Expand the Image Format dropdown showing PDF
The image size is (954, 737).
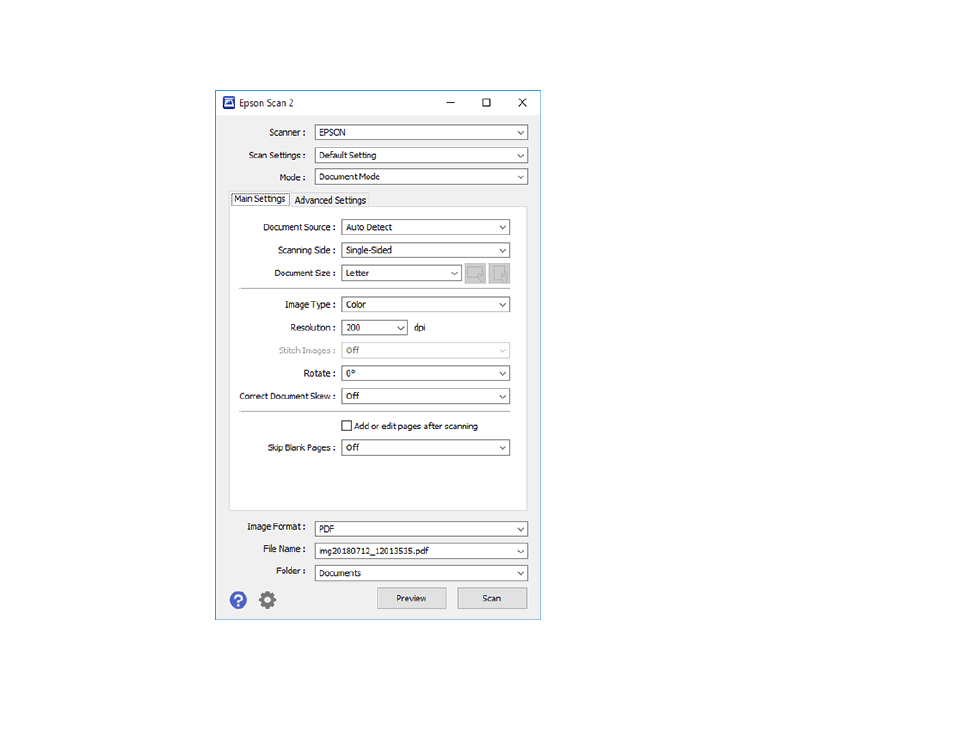[x=421, y=528]
